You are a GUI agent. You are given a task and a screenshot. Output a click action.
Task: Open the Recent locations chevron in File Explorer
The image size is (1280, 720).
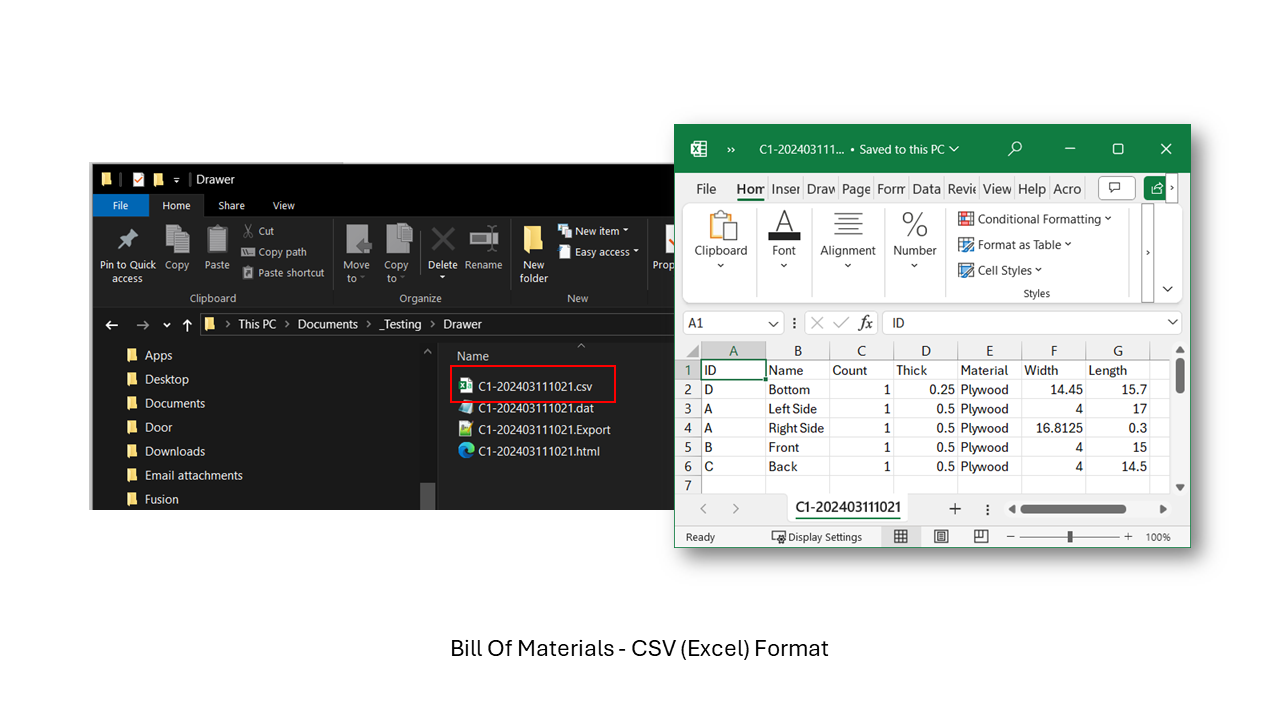pos(166,325)
